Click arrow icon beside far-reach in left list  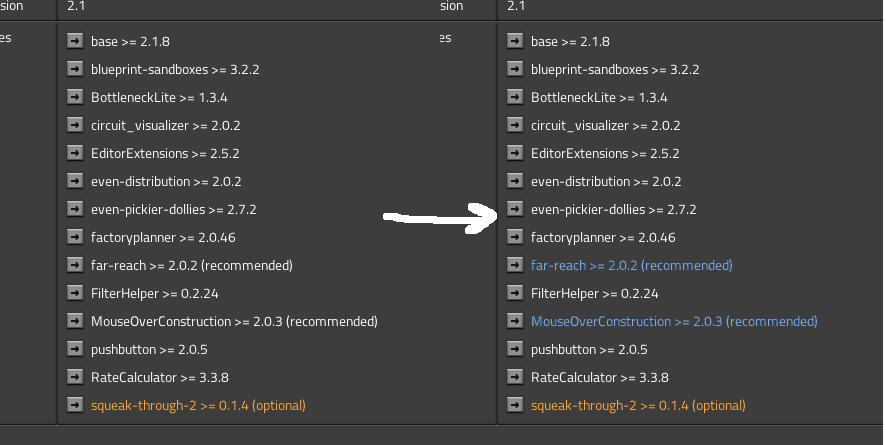point(75,265)
